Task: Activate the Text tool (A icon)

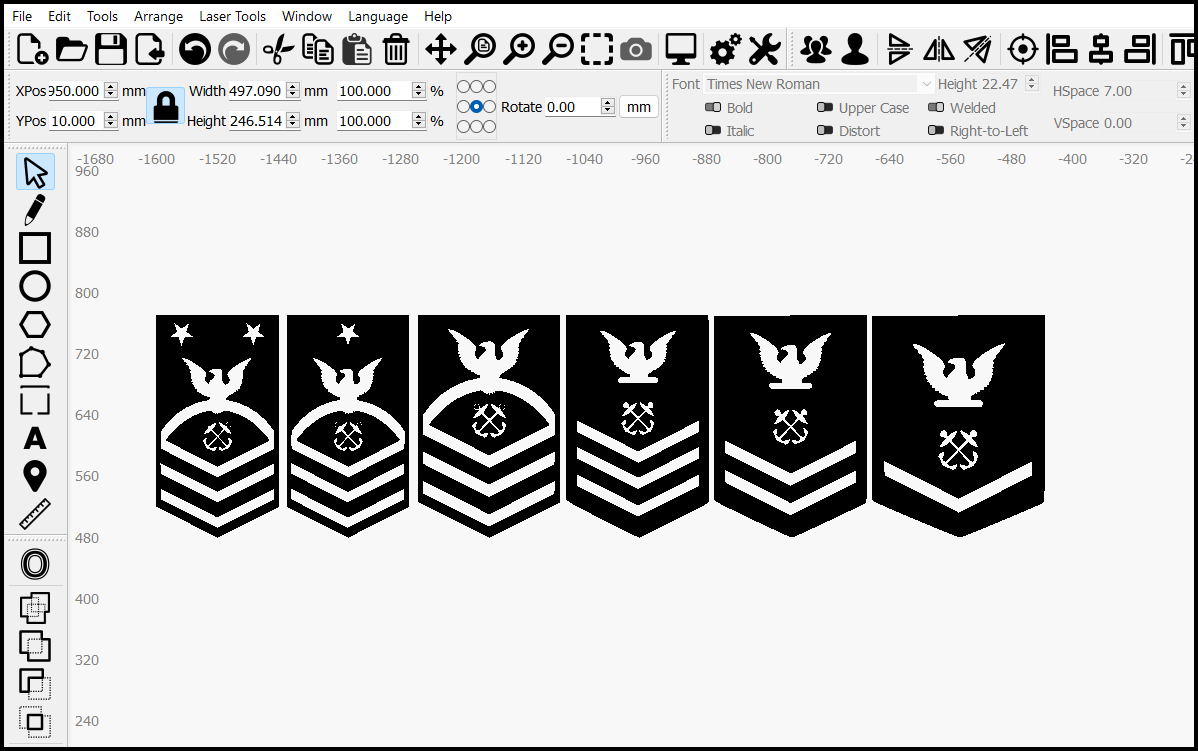Action: point(34,439)
